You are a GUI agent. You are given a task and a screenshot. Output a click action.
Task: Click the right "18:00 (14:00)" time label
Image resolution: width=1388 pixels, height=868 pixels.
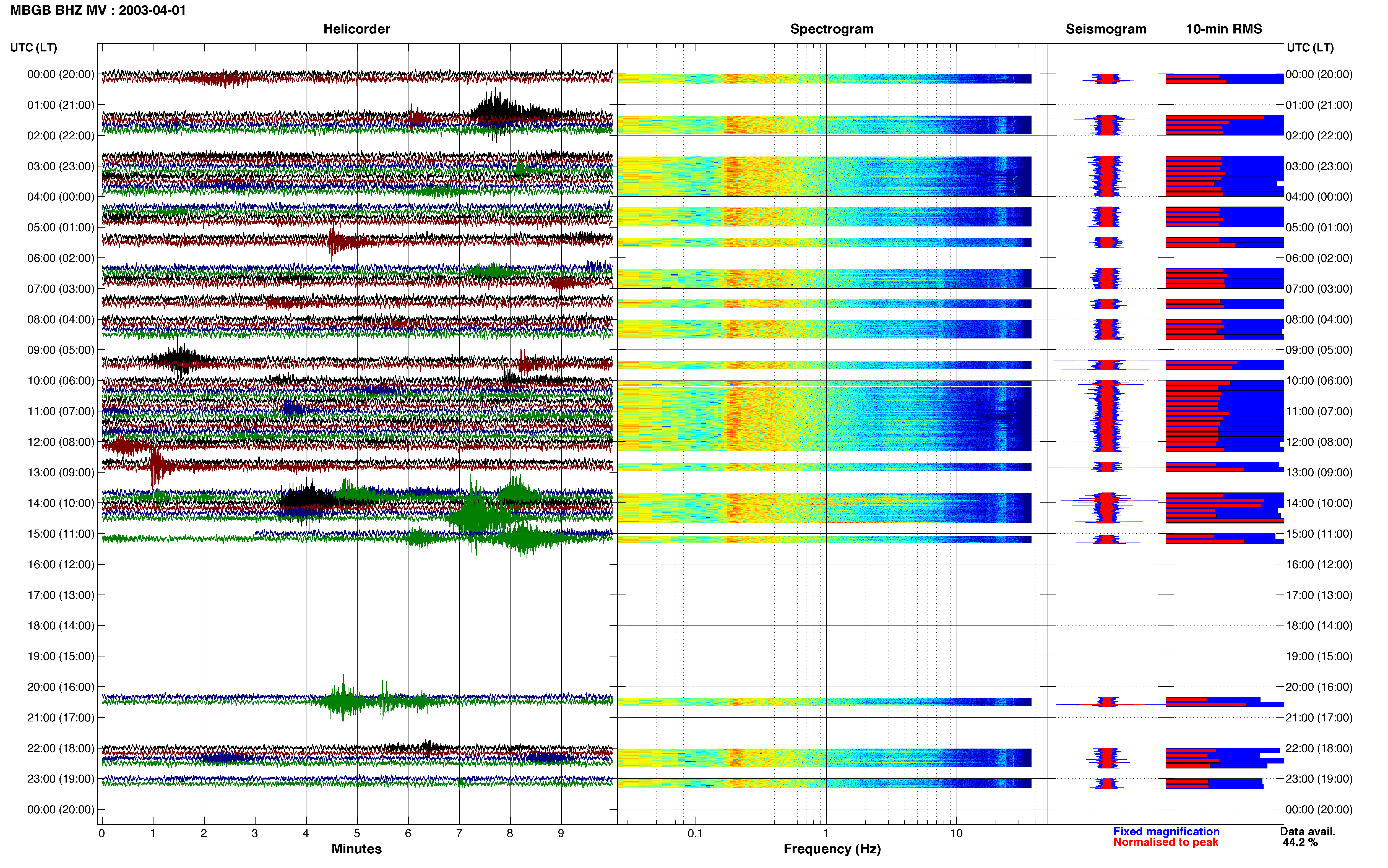coord(1319,626)
